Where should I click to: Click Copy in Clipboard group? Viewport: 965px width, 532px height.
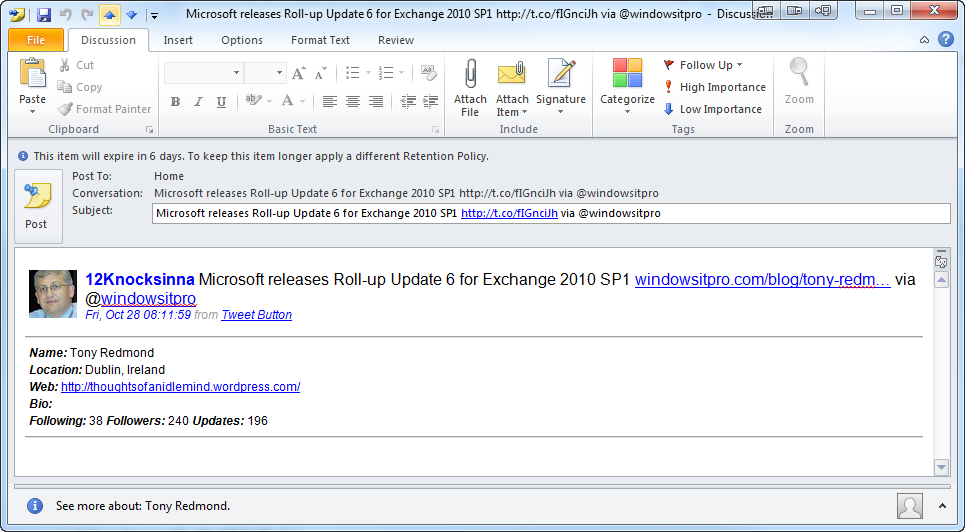[80, 87]
